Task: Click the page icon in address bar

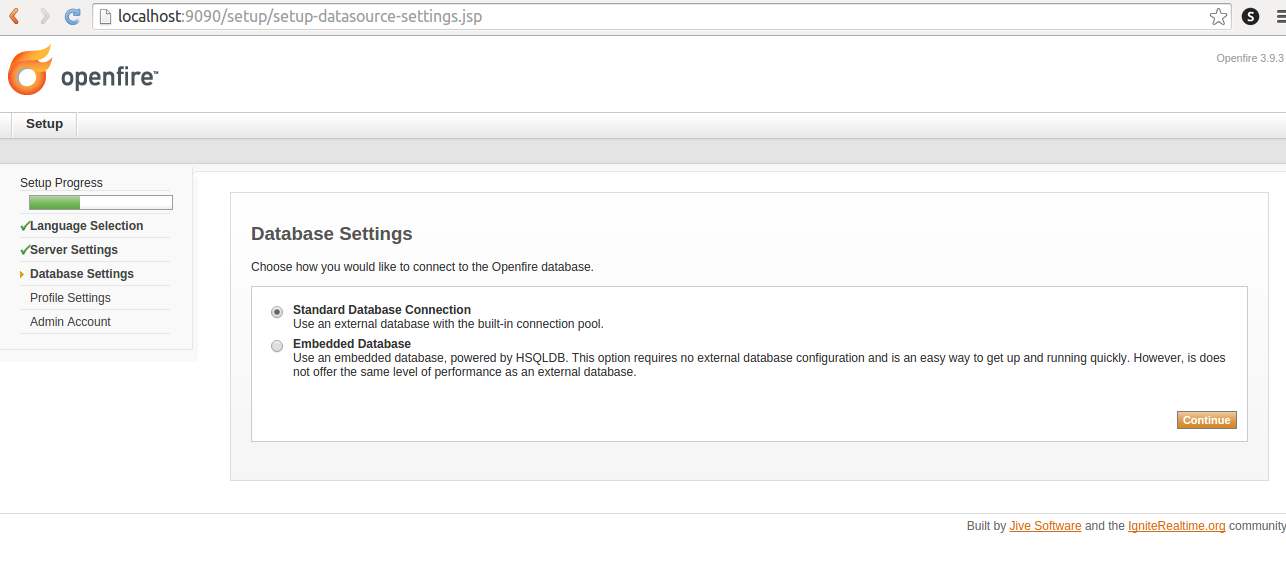Action: (x=105, y=16)
